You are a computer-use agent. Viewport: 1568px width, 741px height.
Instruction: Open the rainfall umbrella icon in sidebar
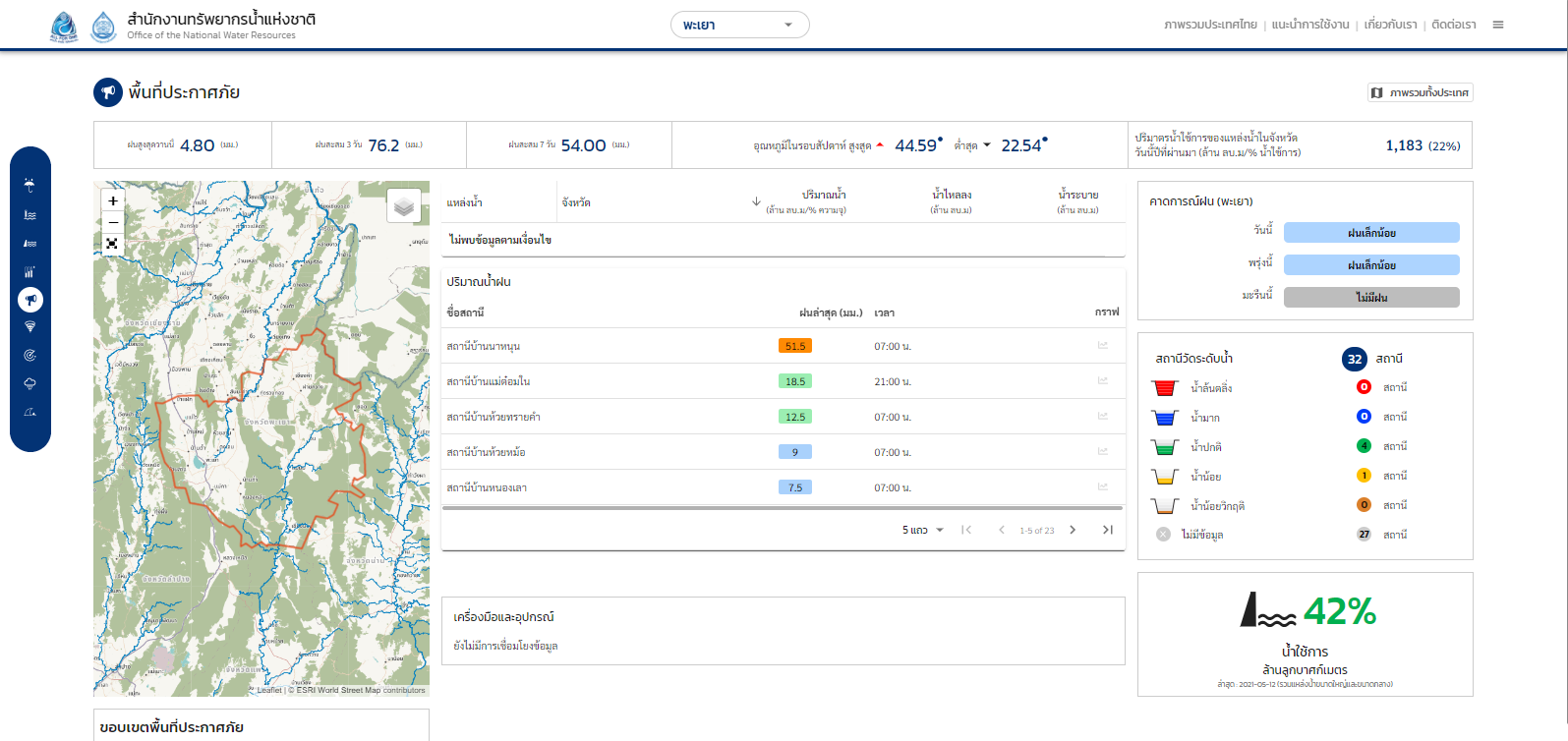[x=29, y=185]
